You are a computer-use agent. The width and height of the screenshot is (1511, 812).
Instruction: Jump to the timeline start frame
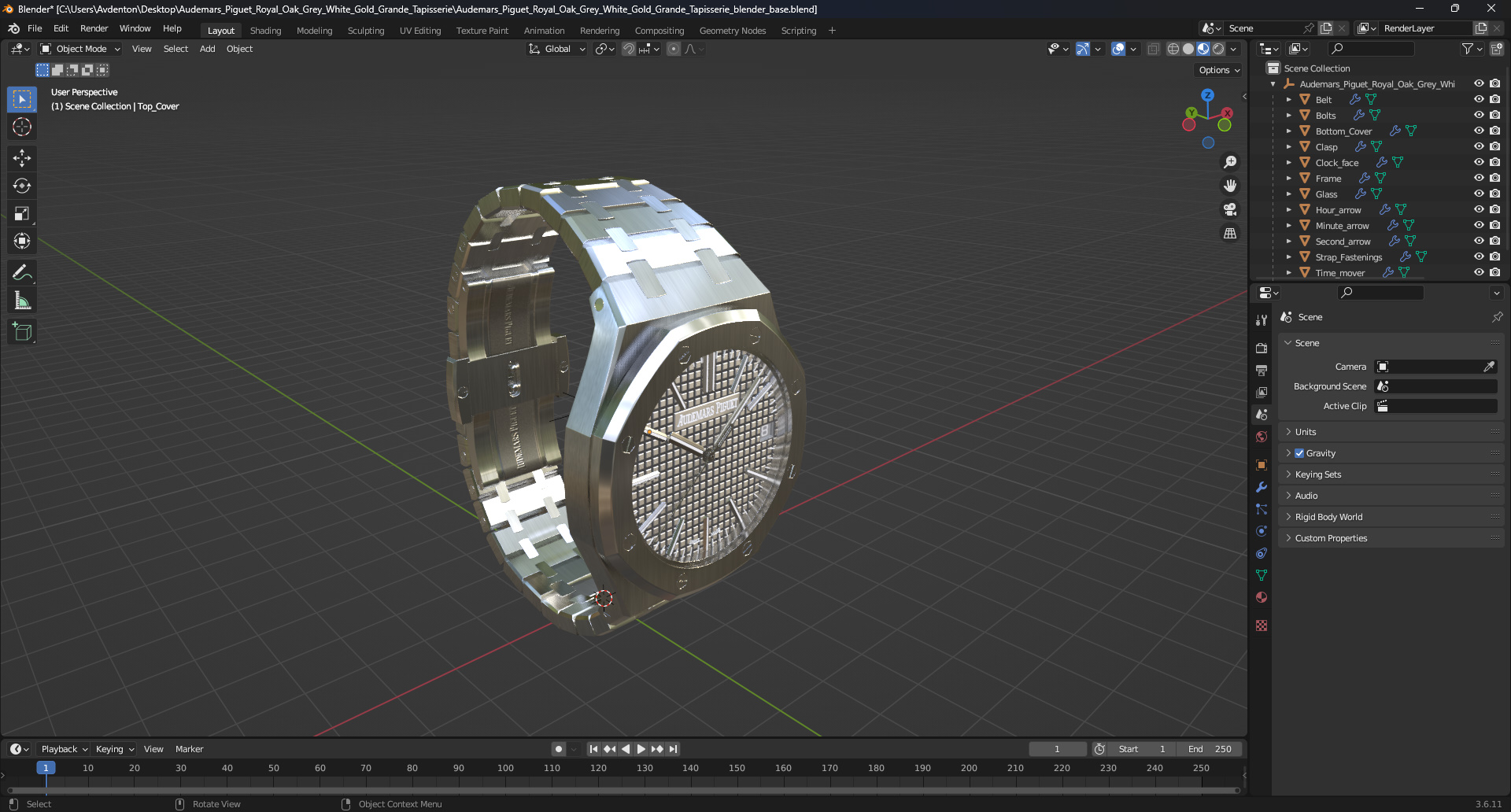[593, 749]
